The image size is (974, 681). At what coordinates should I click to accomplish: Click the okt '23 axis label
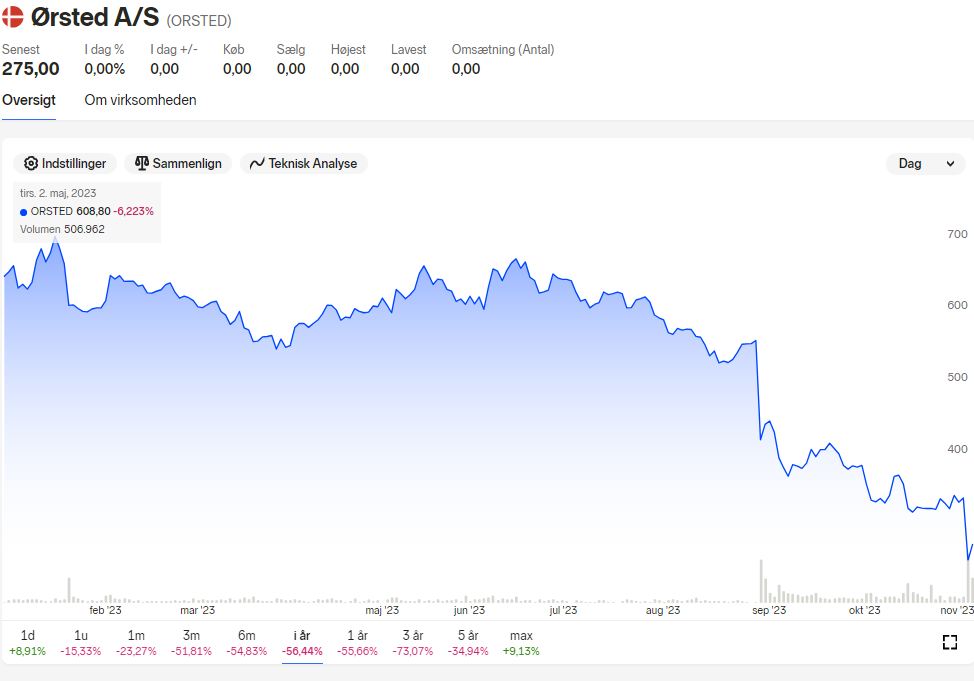pos(865,610)
